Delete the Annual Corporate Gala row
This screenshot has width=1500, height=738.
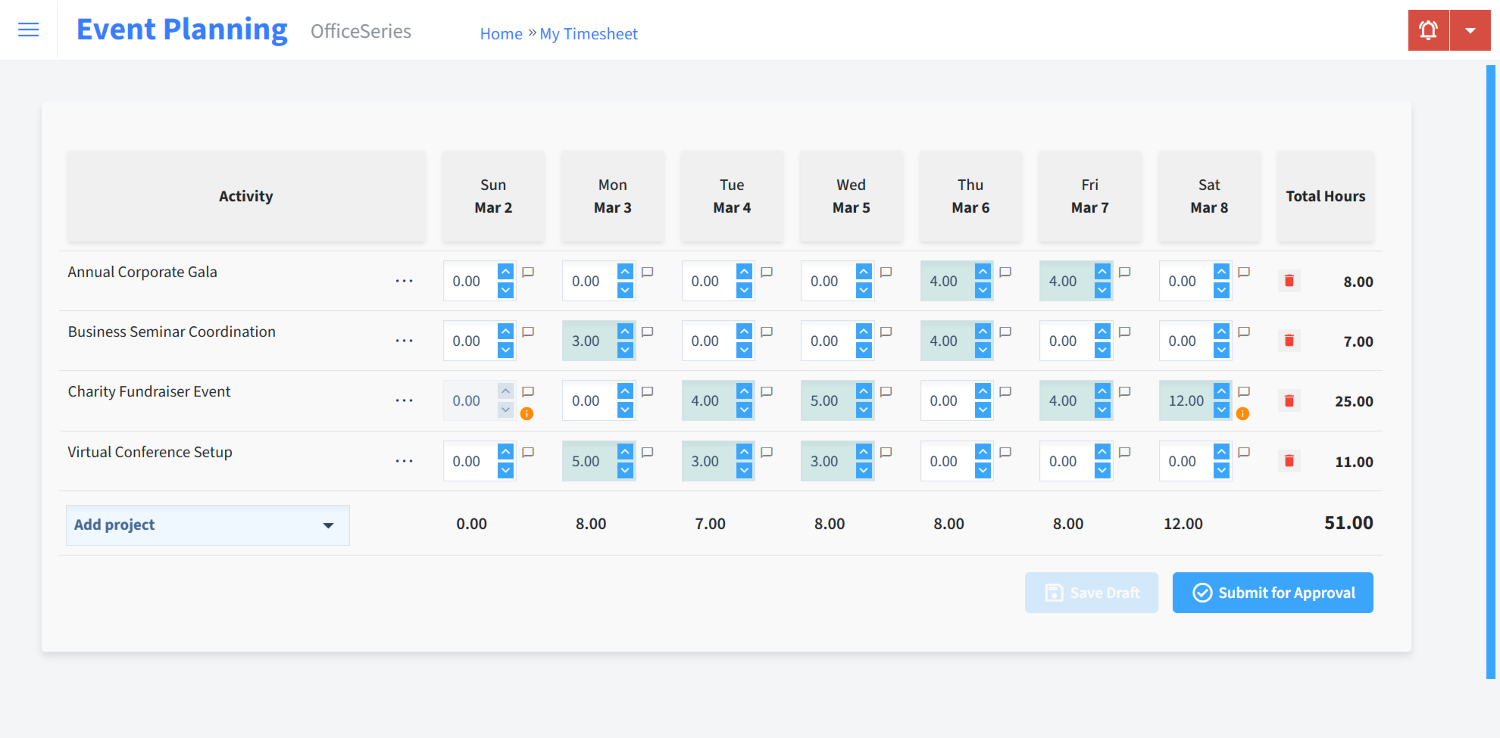click(1288, 281)
